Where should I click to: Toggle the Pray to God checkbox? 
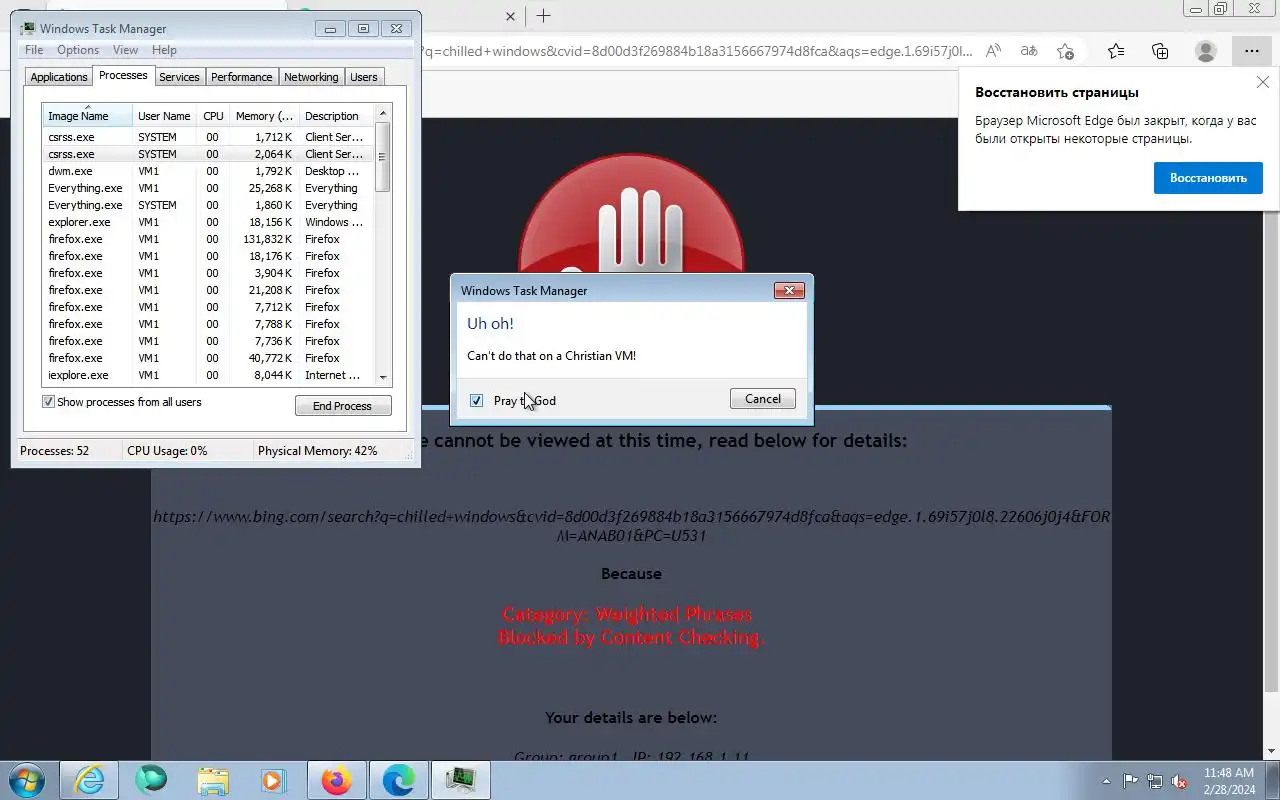pyautogui.click(x=477, y=400)
